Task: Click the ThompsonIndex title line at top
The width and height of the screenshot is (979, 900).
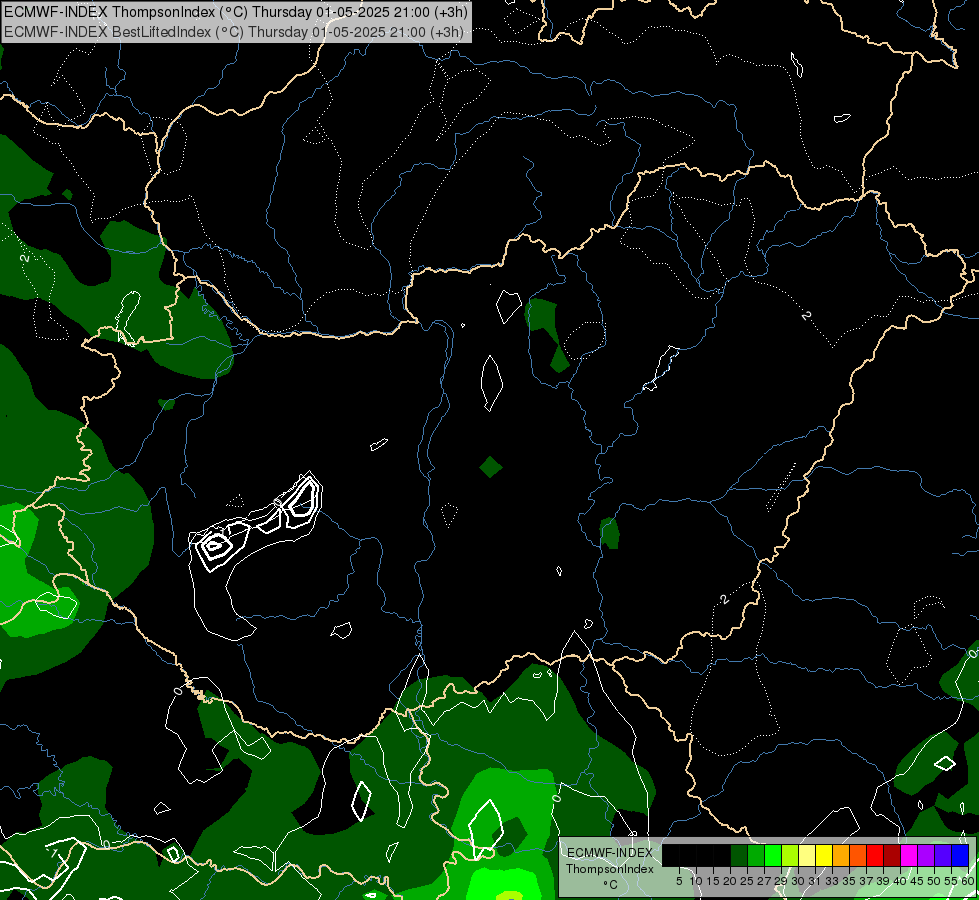Action: 236,12
